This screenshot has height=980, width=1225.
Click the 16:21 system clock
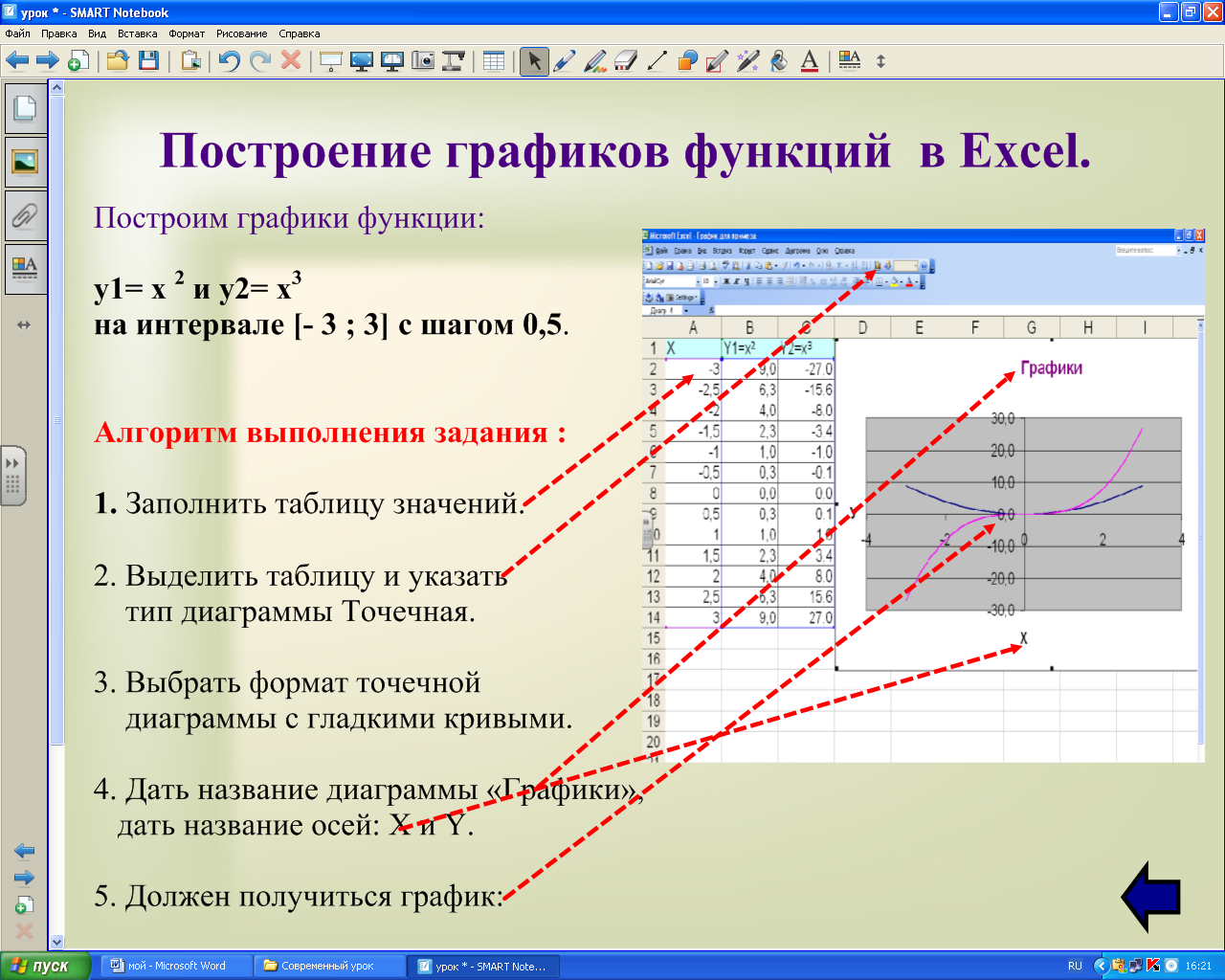(x=1198, y=966)
